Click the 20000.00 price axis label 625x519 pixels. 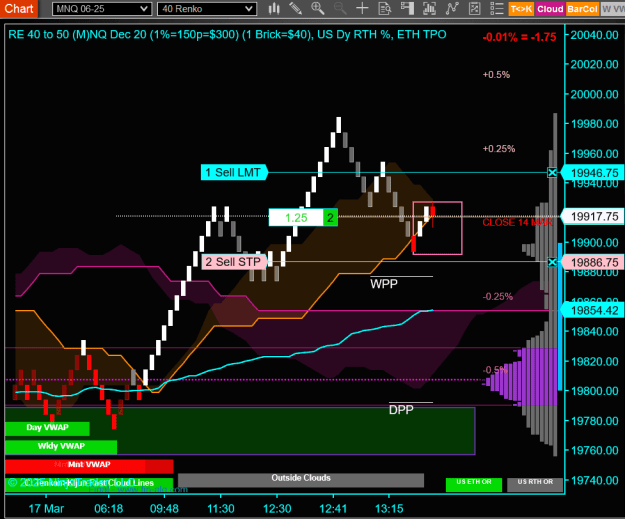coord(594,94)
